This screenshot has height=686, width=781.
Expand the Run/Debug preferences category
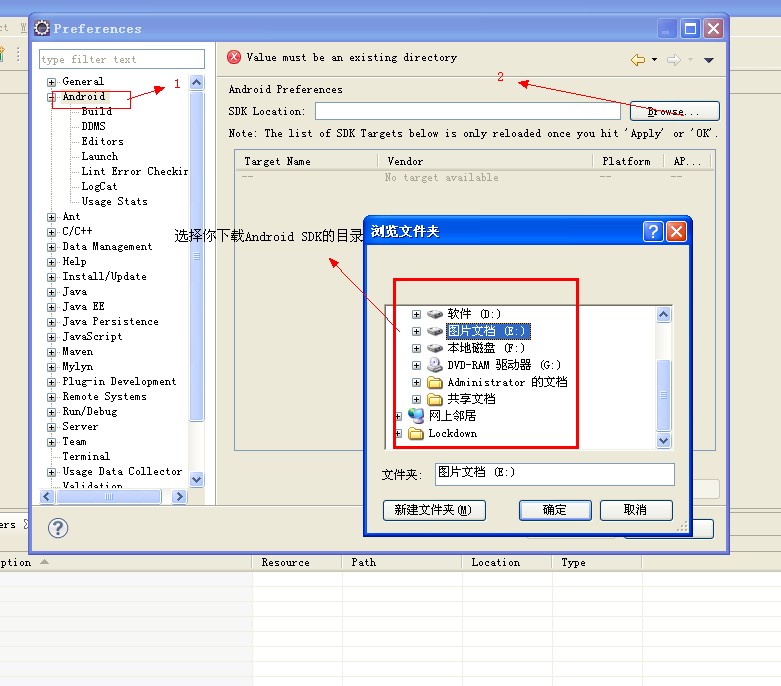click(x=51, y=412)
